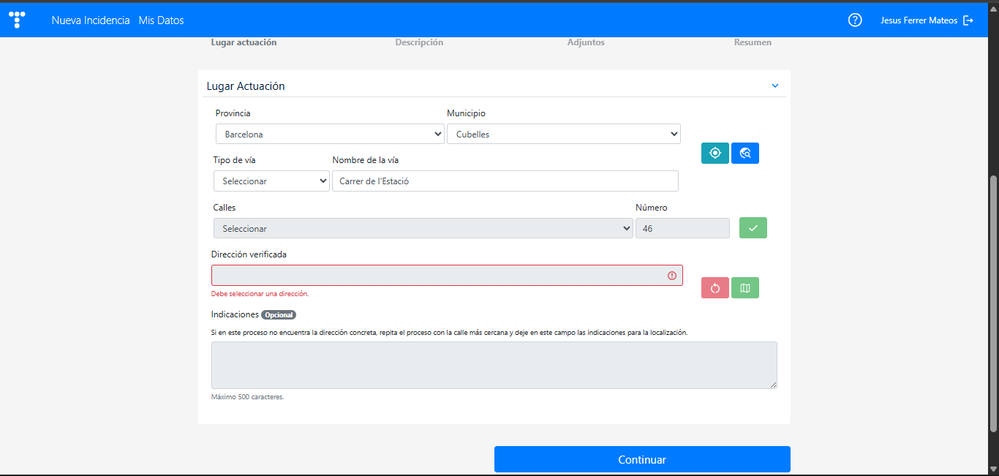Collapse the Lugar Actuación section chevron
Screen dimensions: 999x476
[x=775, y=86]
